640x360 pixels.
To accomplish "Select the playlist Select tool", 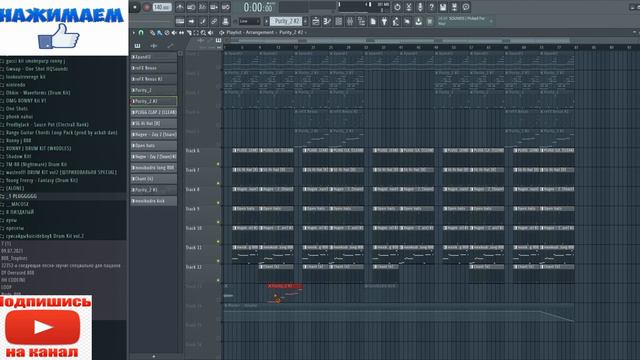I will (196, 33).
